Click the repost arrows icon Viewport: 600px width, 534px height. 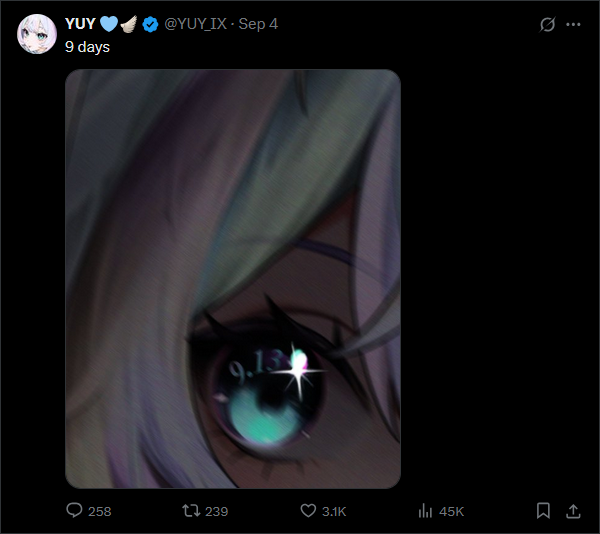click(x=191, y=511)
